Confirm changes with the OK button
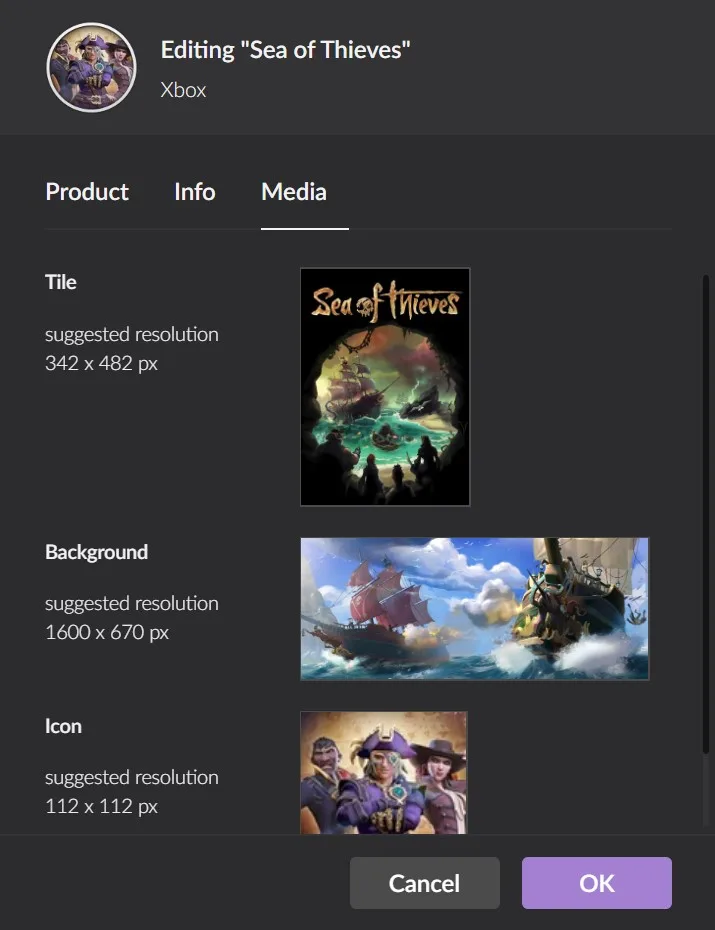This screenshot has height=930, width=715. (596, 883)
